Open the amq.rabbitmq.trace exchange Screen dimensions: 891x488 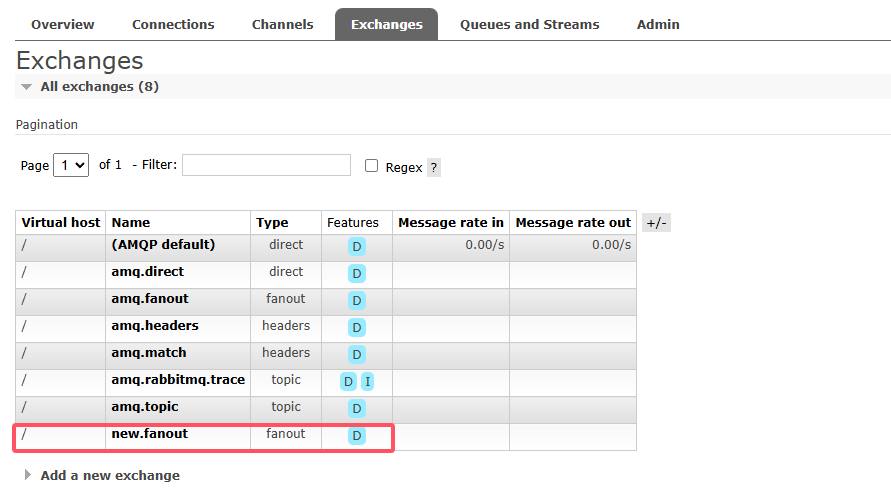[x=178, y=379]
